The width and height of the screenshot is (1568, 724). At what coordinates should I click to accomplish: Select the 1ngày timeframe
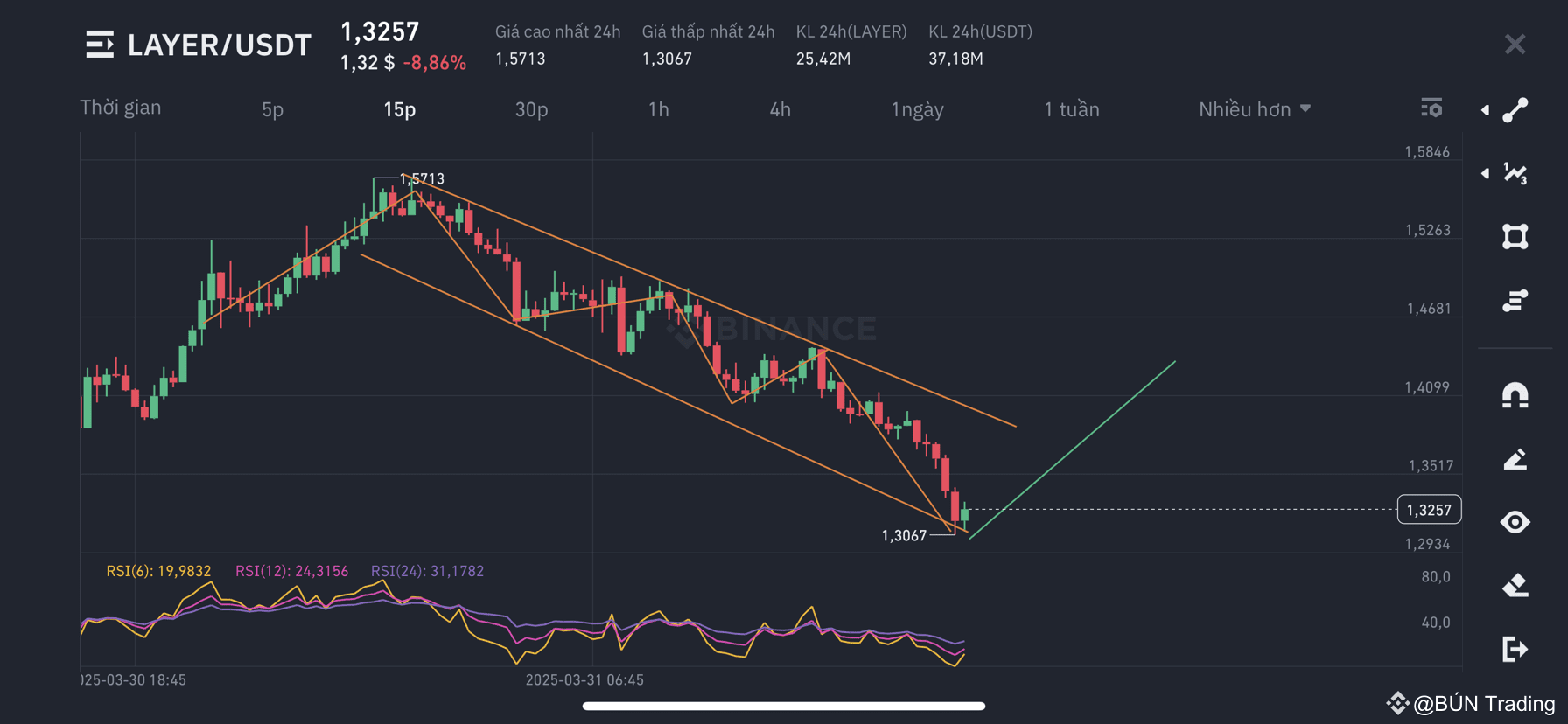click(917, 109)
